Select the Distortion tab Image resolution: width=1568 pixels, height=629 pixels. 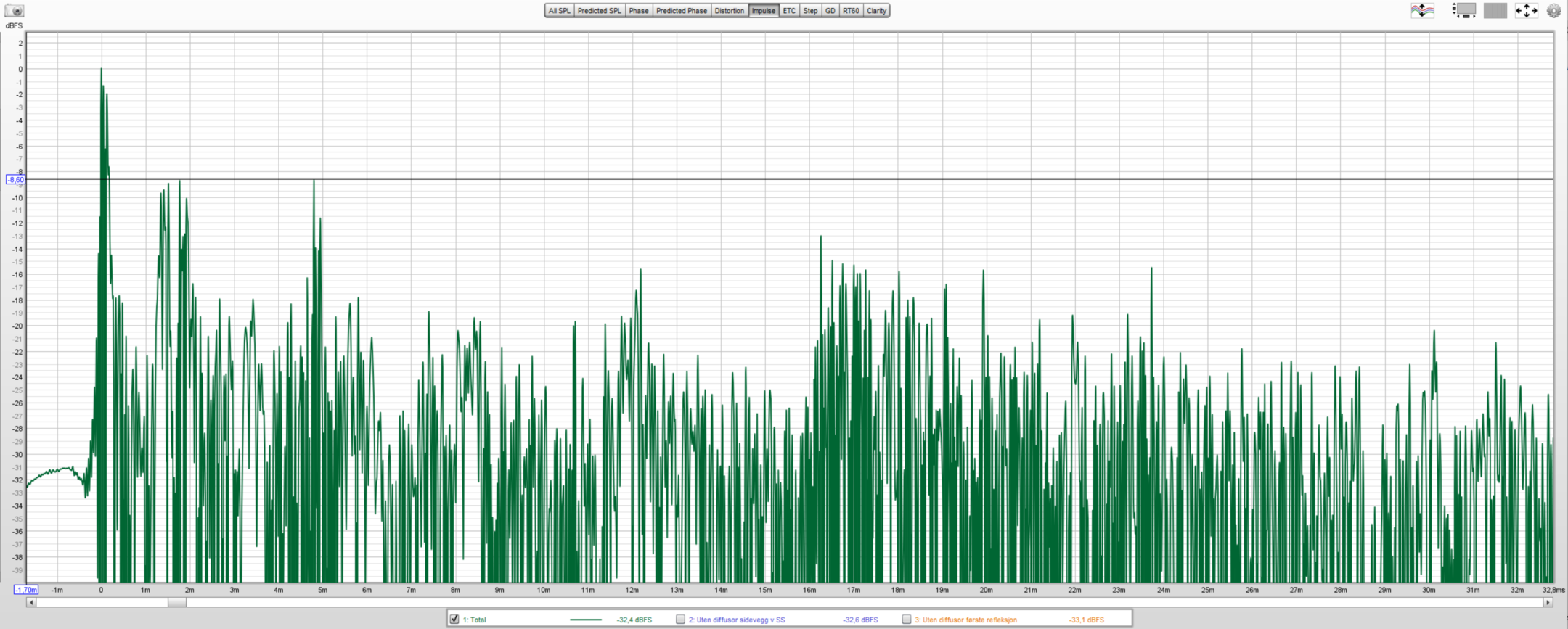click(729, 10)
